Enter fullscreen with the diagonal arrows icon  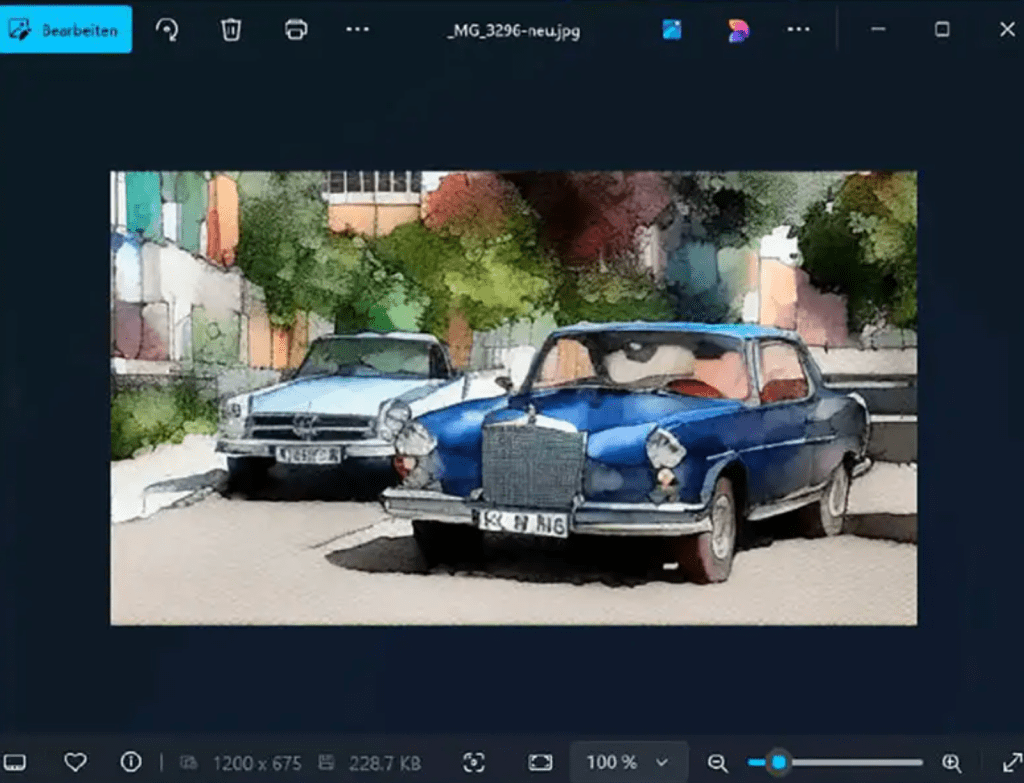coord(1012,762)
